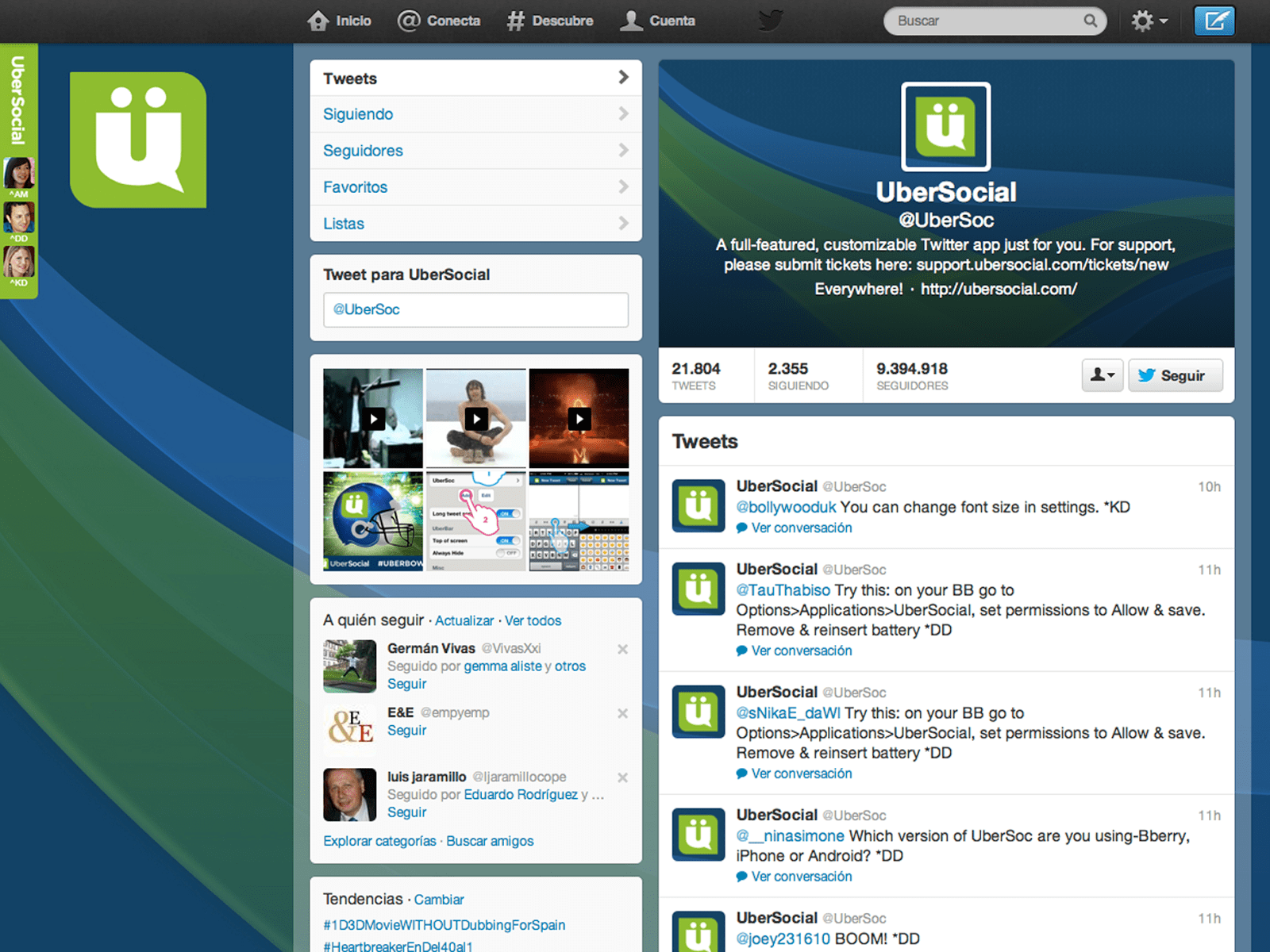Open the Cuenta account tab
This screenshot has height=952, width=1270.
pyautogui.click(x=657, y=21)
